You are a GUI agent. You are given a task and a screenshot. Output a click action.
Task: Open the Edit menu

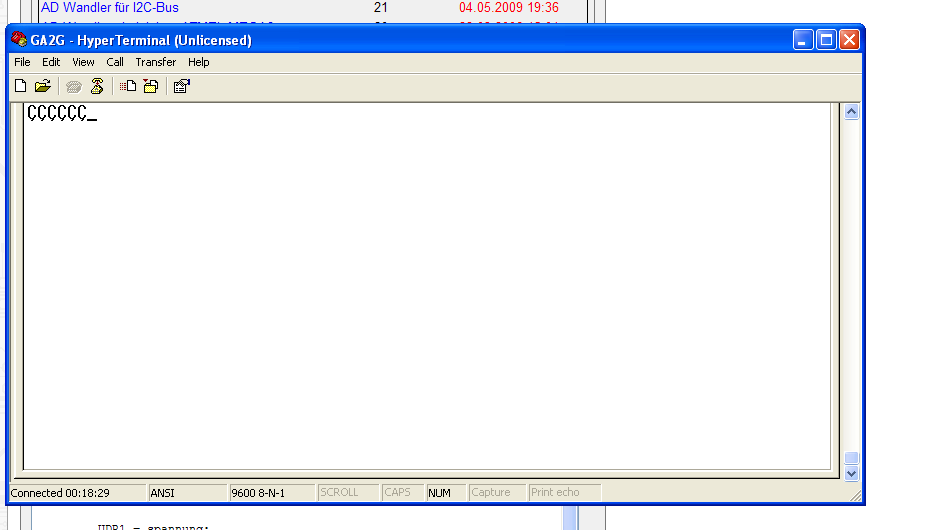[x=51, y=62]
